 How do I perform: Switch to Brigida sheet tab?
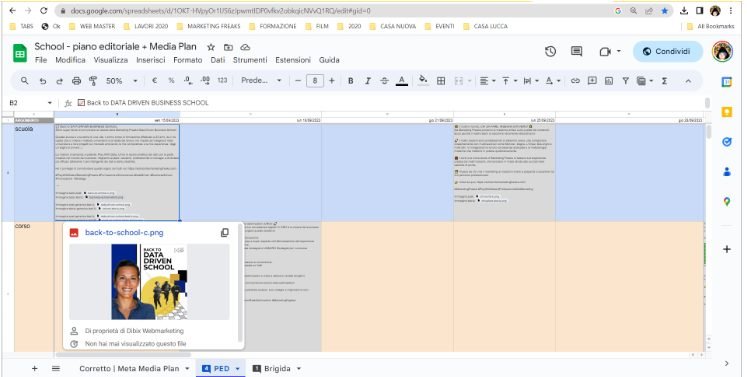point(277,368)
